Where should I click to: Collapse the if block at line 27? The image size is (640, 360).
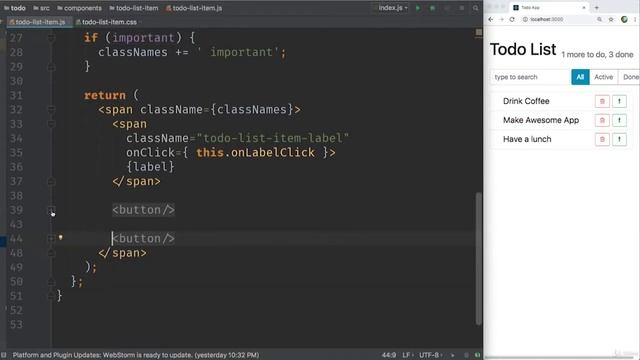51,38
